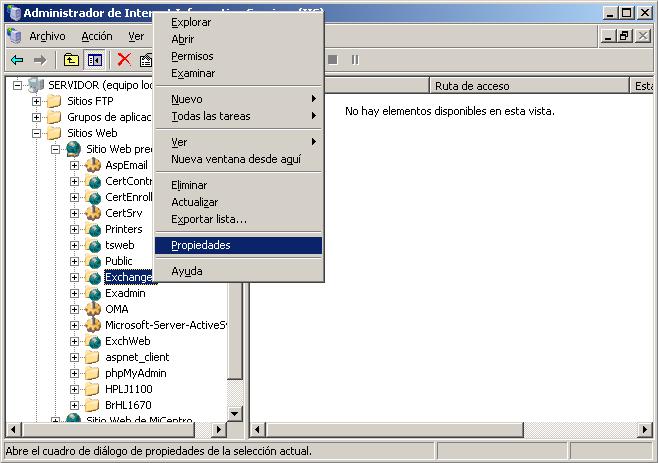658x463 pixels.
Task: Click the tree pane scroll down arrow
Action: 235,413
